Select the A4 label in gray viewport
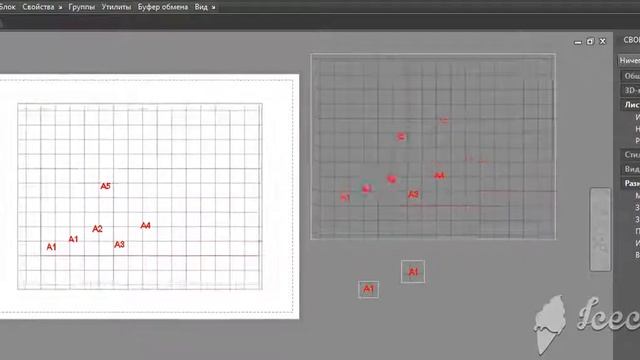This screenshot has height=360, width=640. tap(439, 176)
